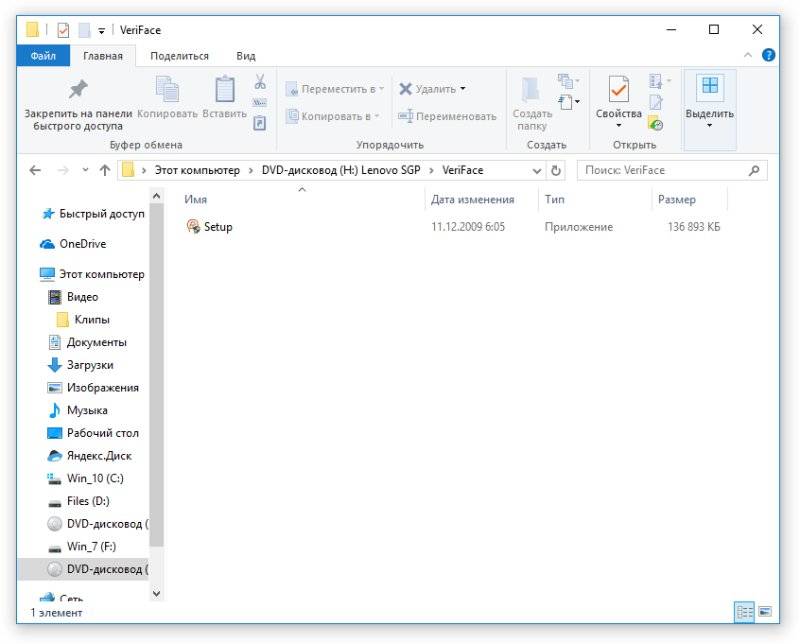This screenshot has width=800, height=644.
Task: Switch to large icons view
Action: point(764,611)
